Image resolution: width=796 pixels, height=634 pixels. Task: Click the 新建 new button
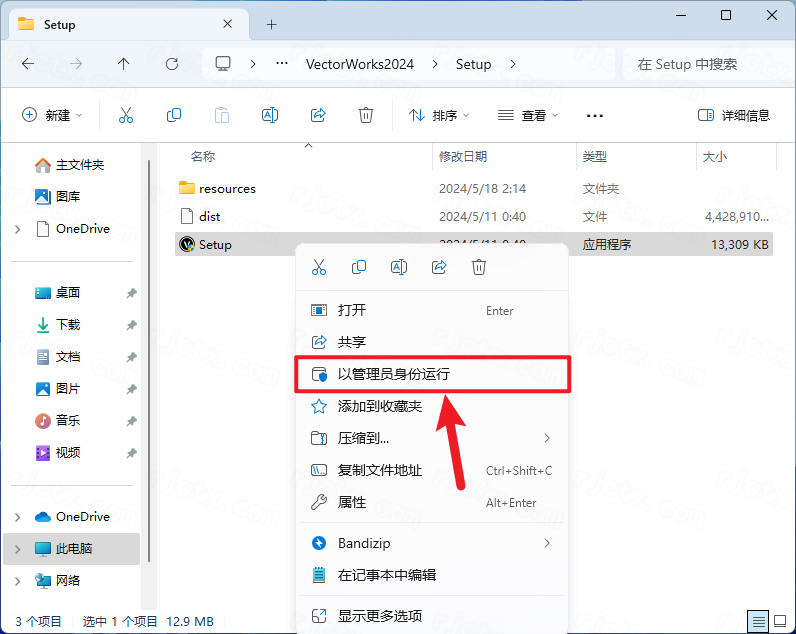pyautogui.click(x=52, y=115)
